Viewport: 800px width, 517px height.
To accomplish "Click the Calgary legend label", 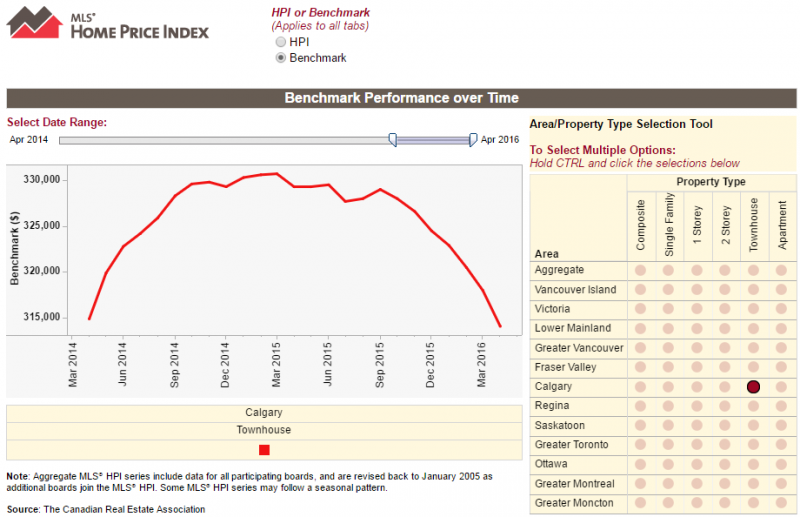I will 264,412.
